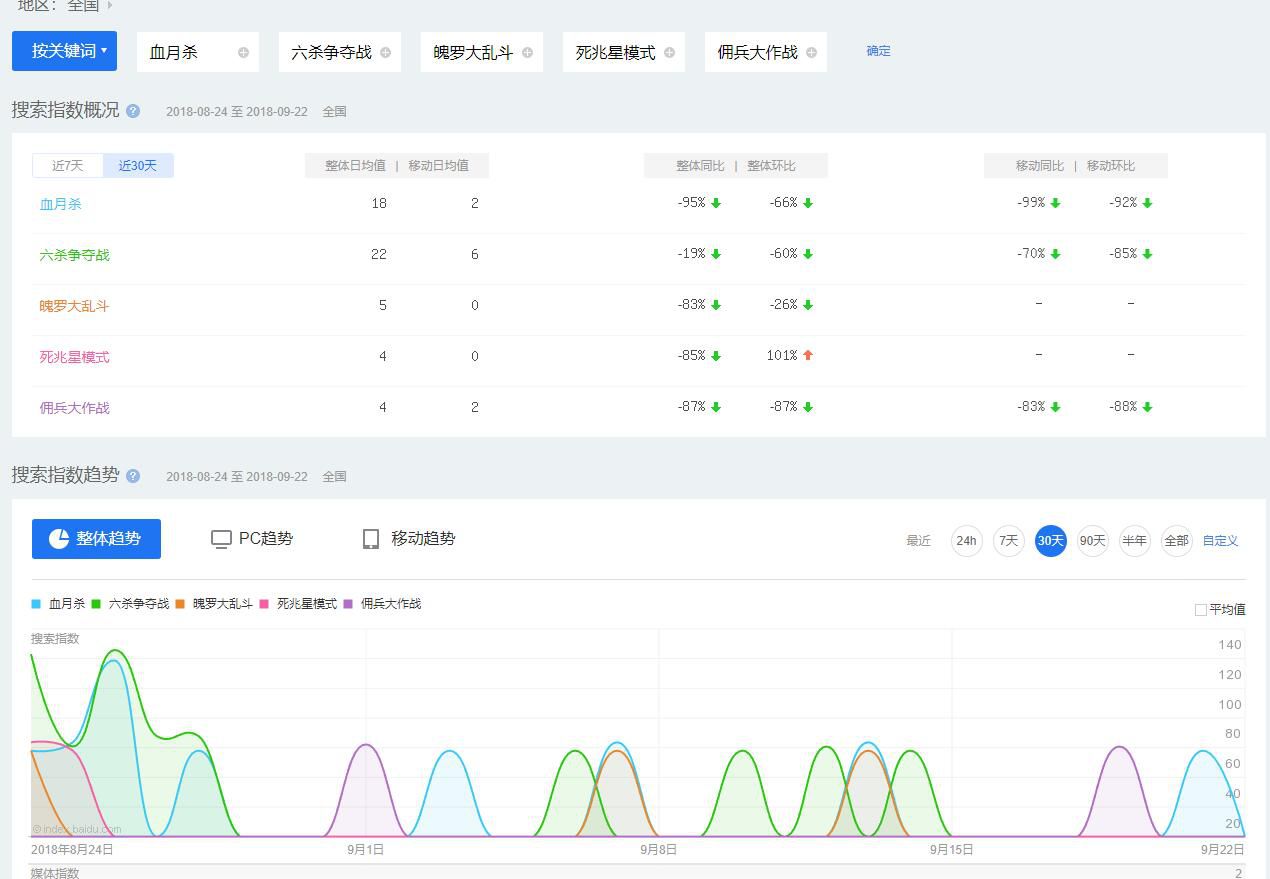
Task: Click the orange 魄罗大乱斗 legend swatch
Action: coord(180,604)
